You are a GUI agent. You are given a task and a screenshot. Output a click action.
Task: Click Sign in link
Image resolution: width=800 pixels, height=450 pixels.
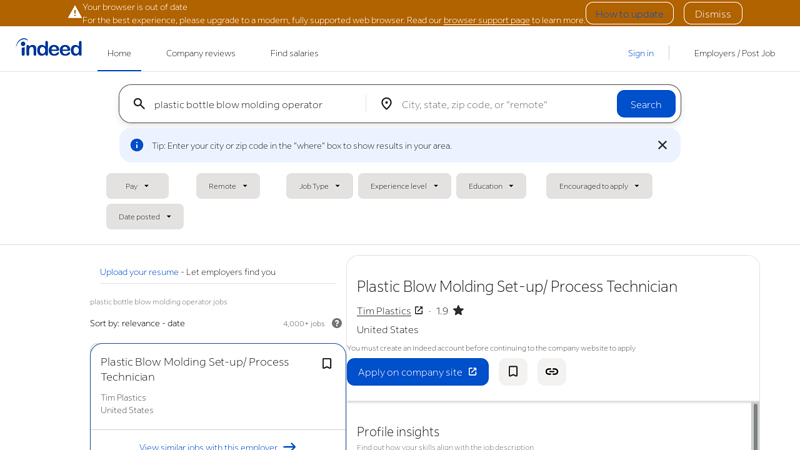point(640,53)
